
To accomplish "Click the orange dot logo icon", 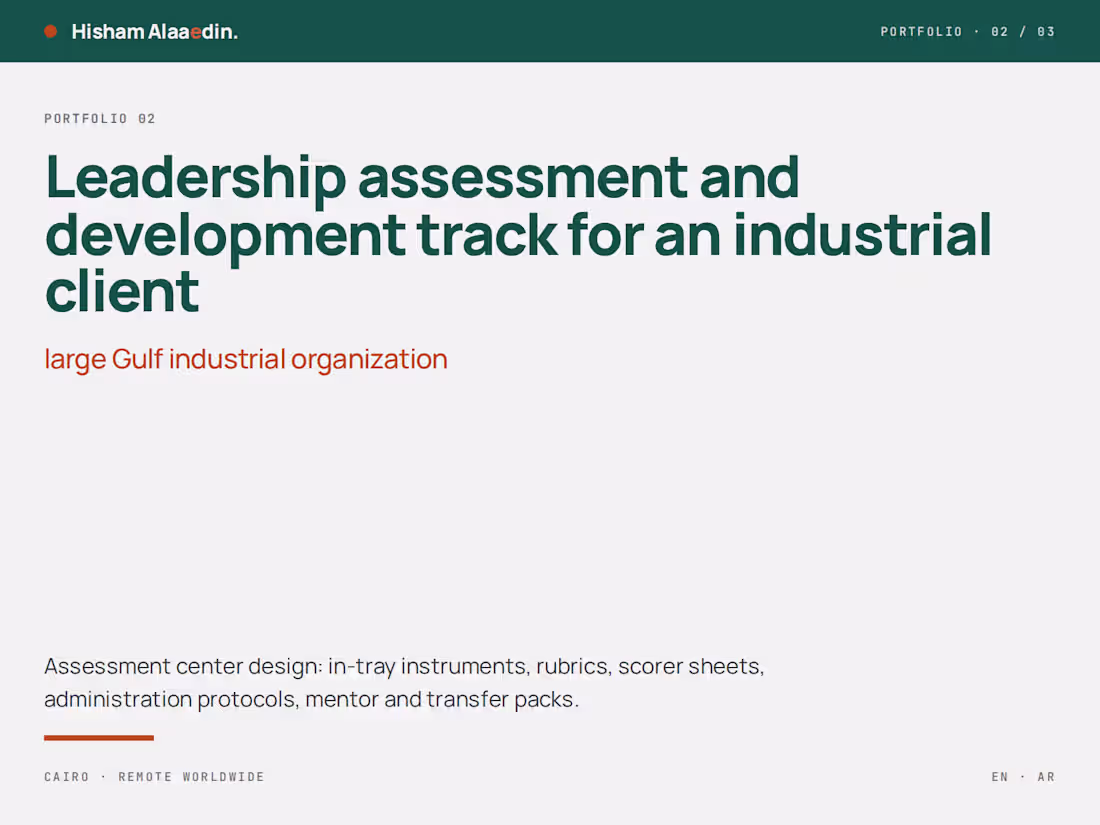I will (x=51, y=31).
